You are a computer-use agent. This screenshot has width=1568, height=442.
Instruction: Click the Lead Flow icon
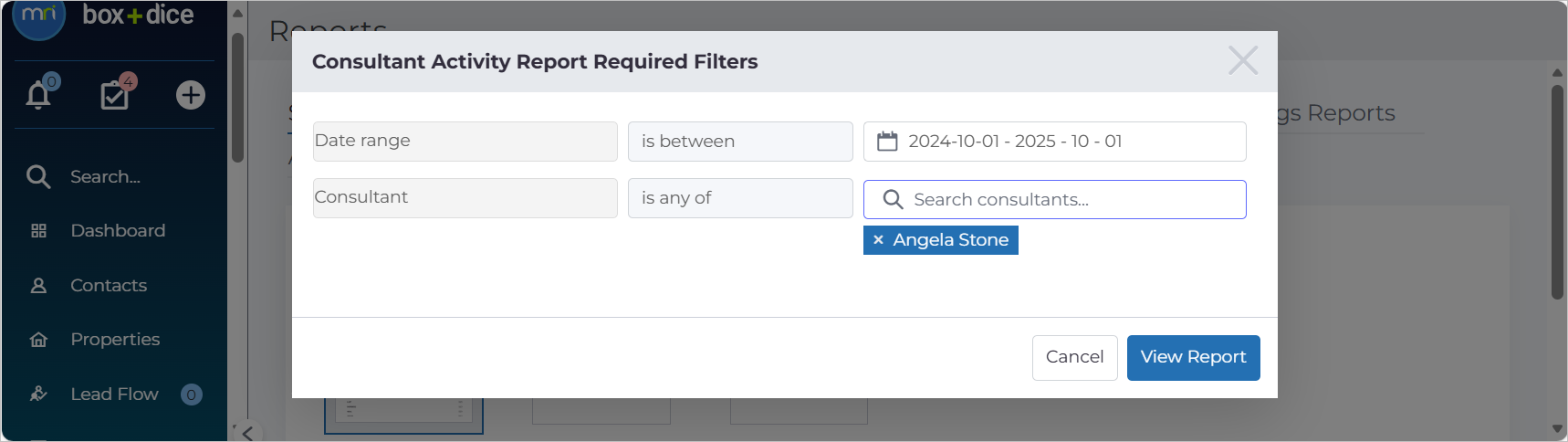coord(38,394)
